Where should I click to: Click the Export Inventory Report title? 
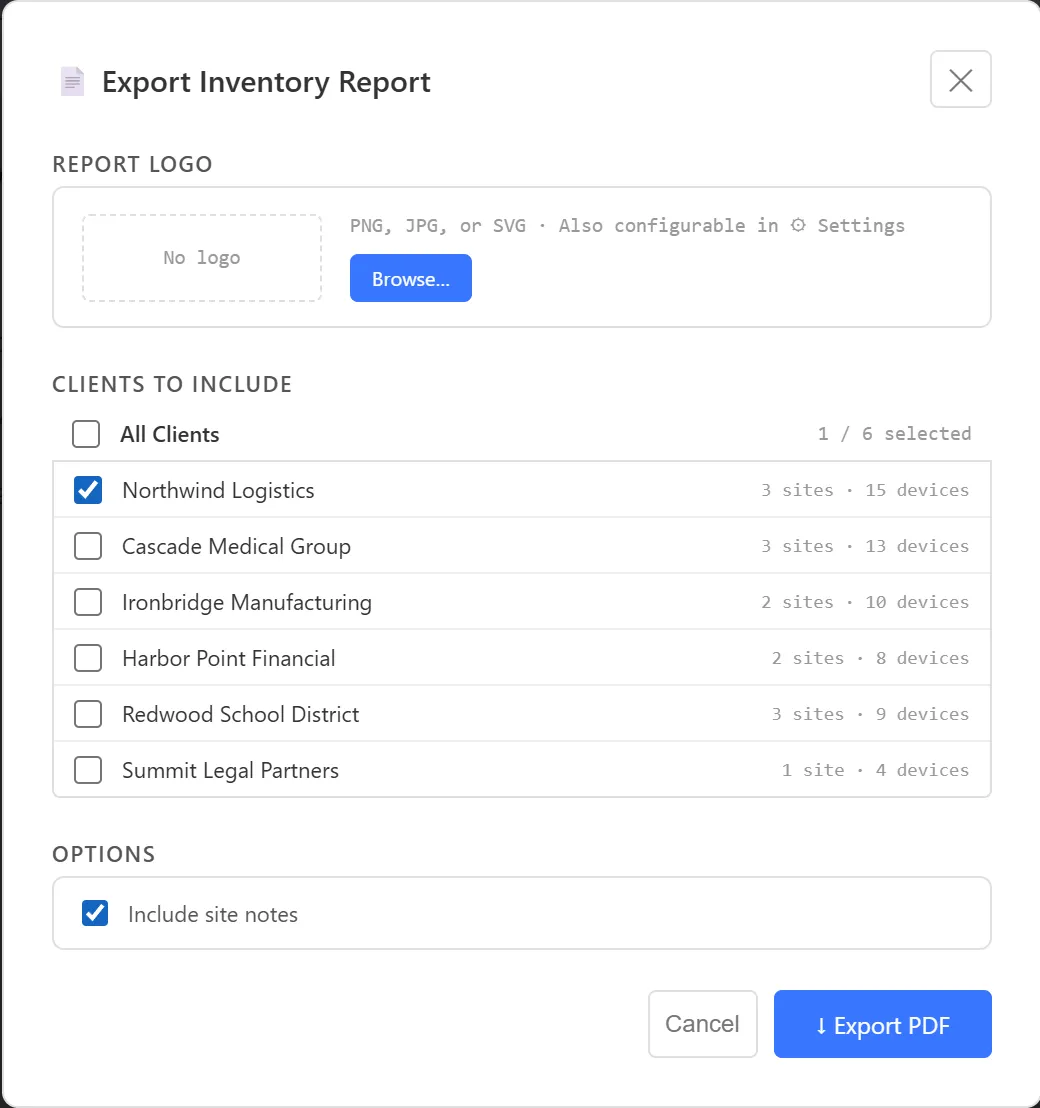point(266,82)
